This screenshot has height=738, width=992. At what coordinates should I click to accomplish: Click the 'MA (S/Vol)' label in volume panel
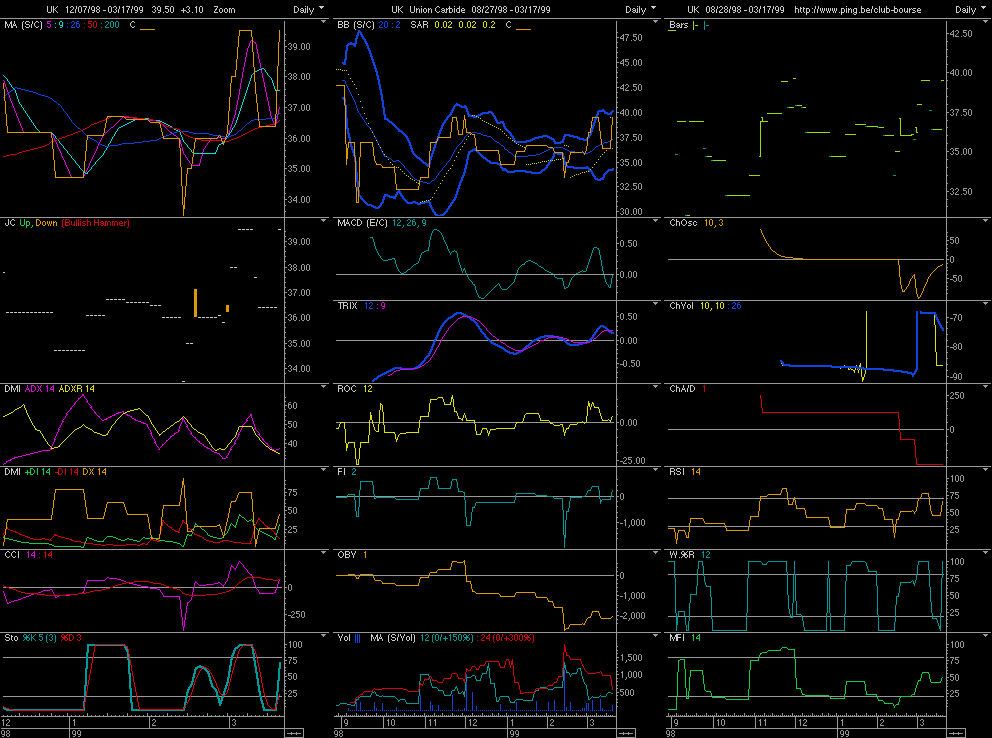tap(392, 637)
